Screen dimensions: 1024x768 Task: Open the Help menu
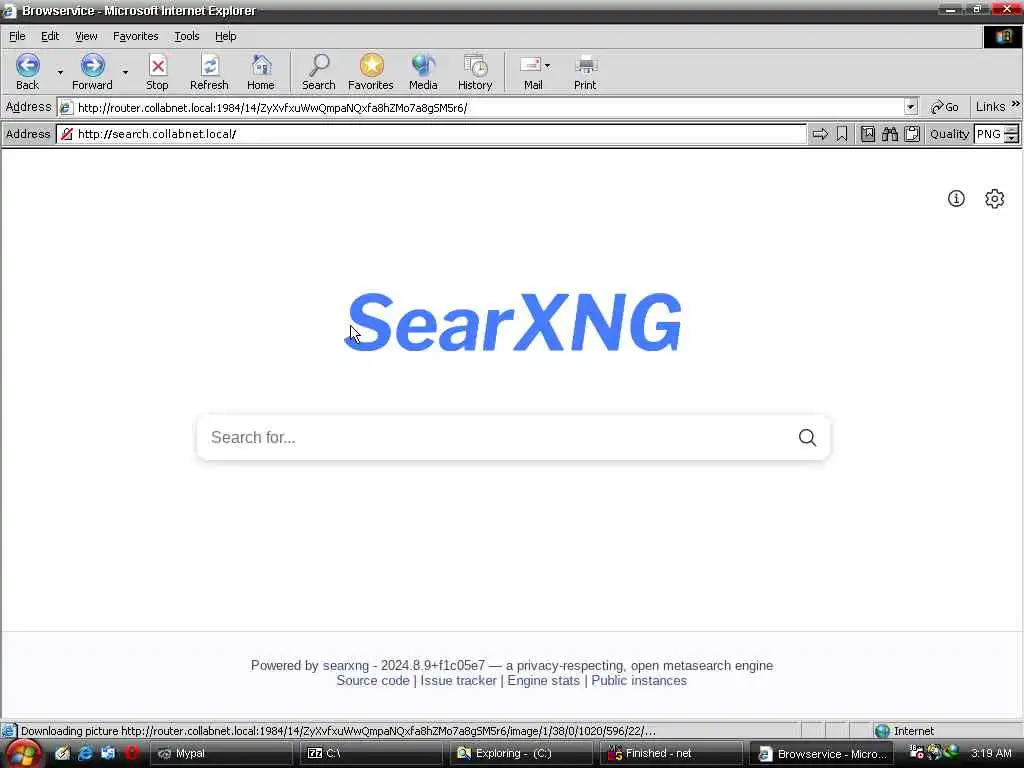tap(225, 37)
